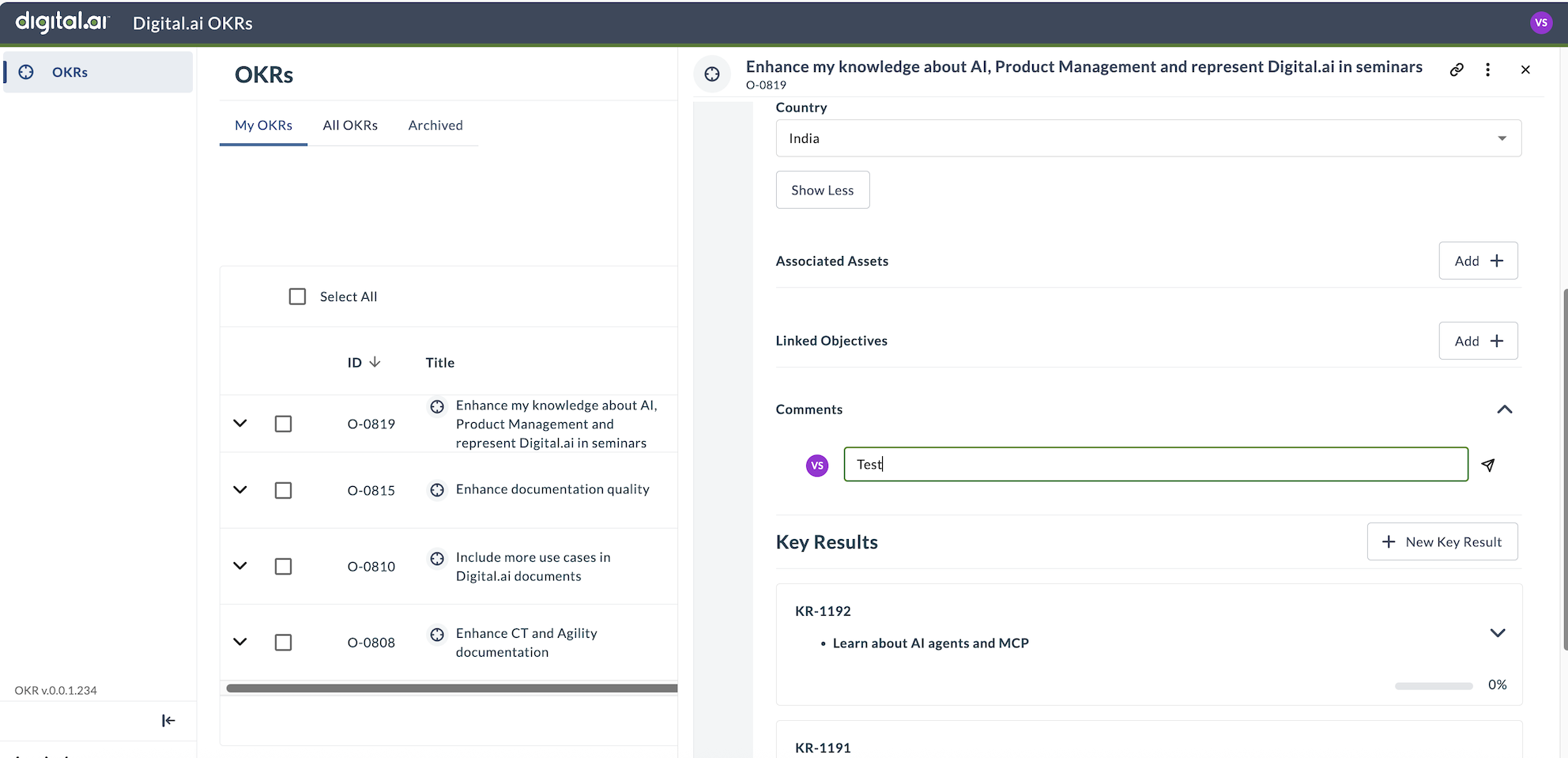The height and width of the screenshot is (758, 1568).
Task: Focus the comment input containing Test
Action: (x=1156, y=464)
